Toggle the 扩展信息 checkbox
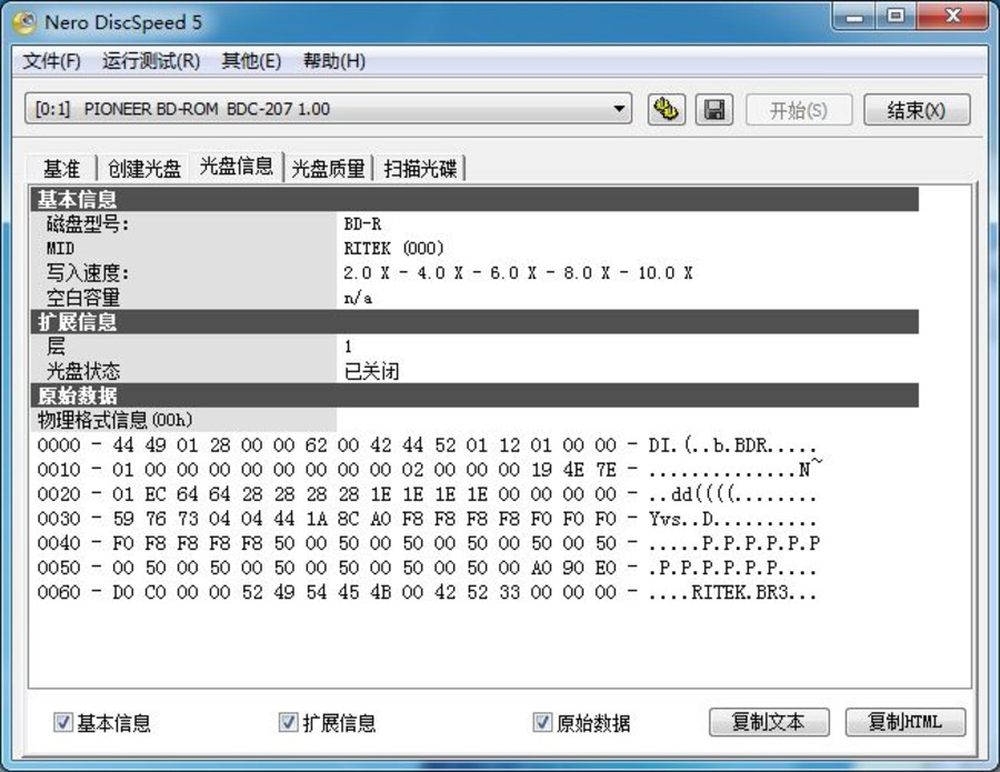Viewport: 1000px width, 772px height. click(x=288, y=722)
